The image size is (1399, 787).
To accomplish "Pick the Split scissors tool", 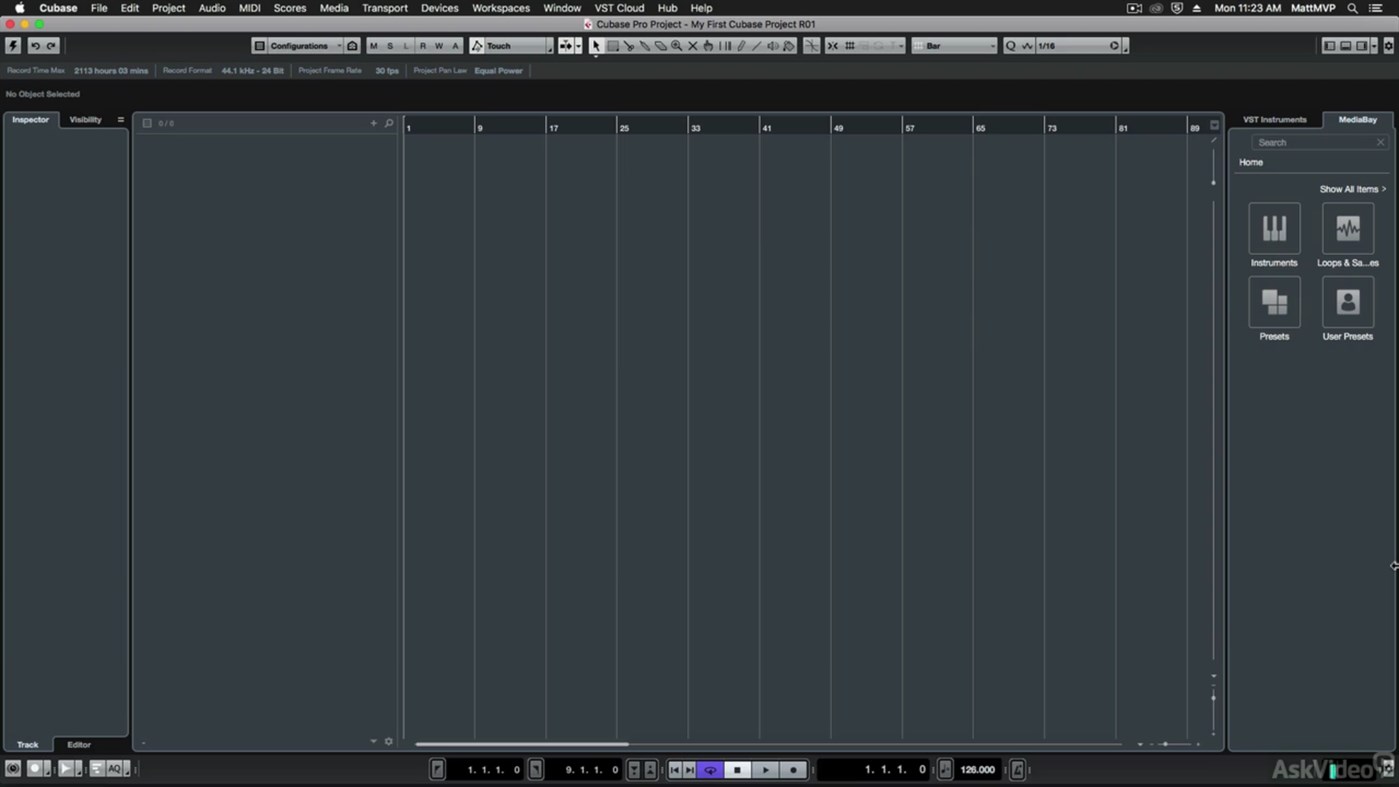I will tap(630, 45).
